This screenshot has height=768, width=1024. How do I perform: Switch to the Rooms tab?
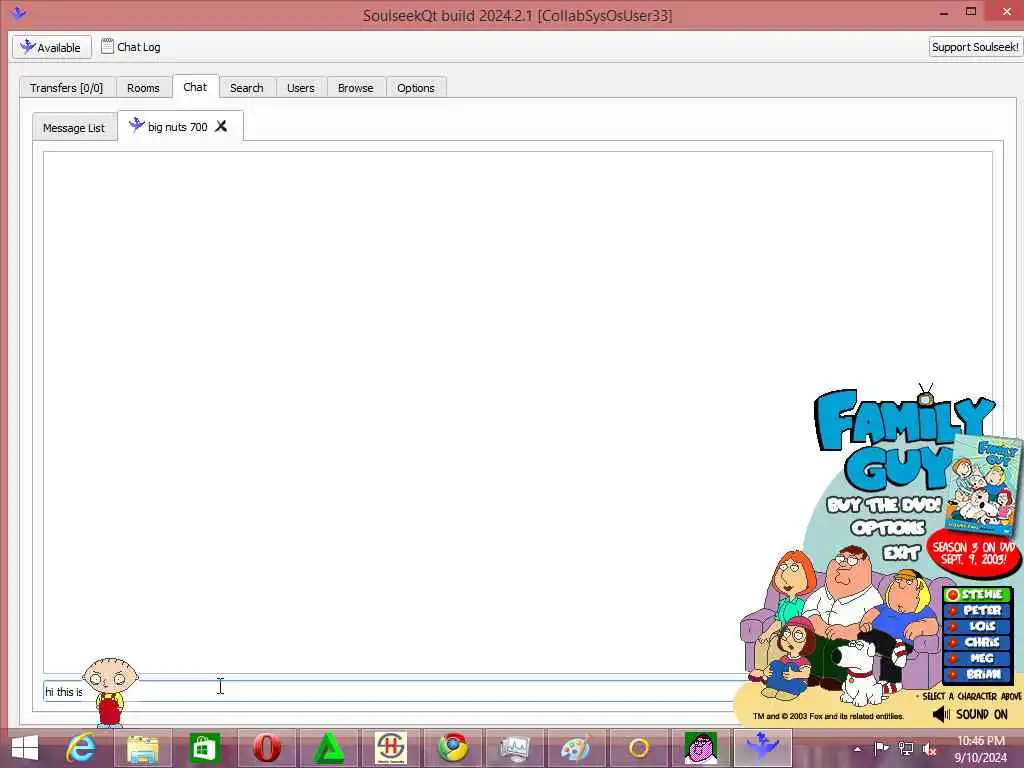pos(143,88)
